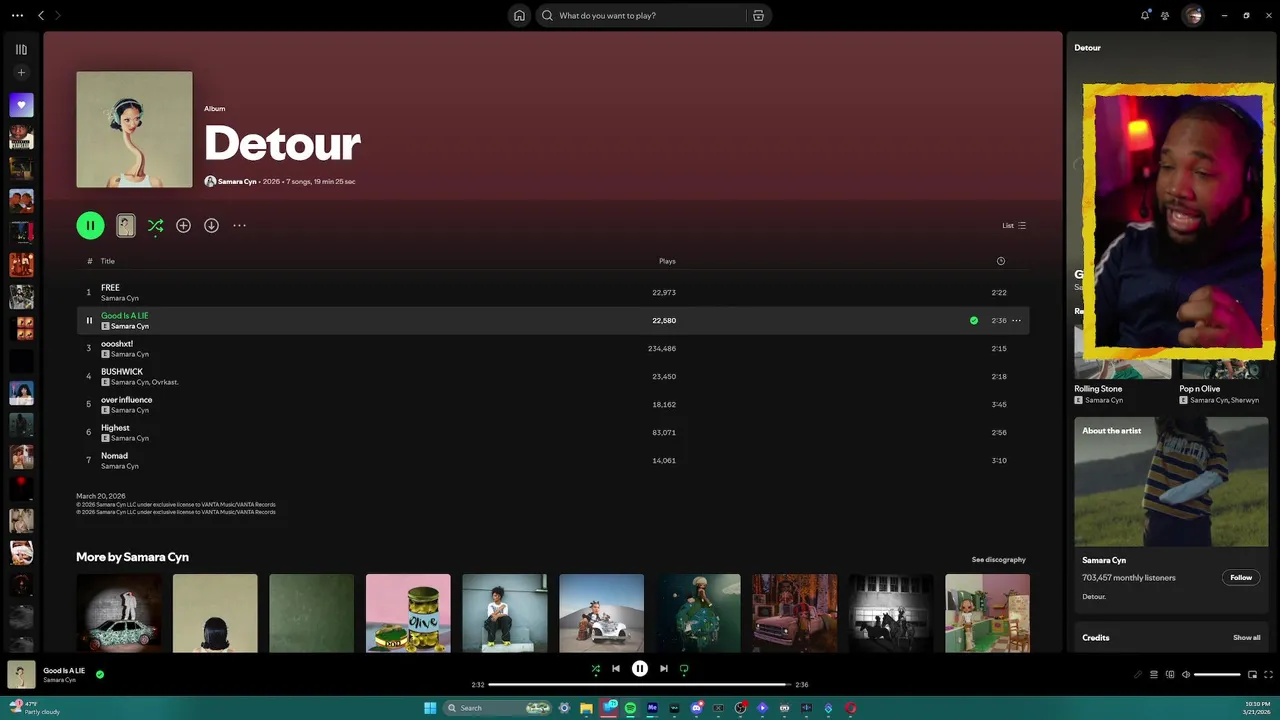Skip to the previous track

point(616,669)
